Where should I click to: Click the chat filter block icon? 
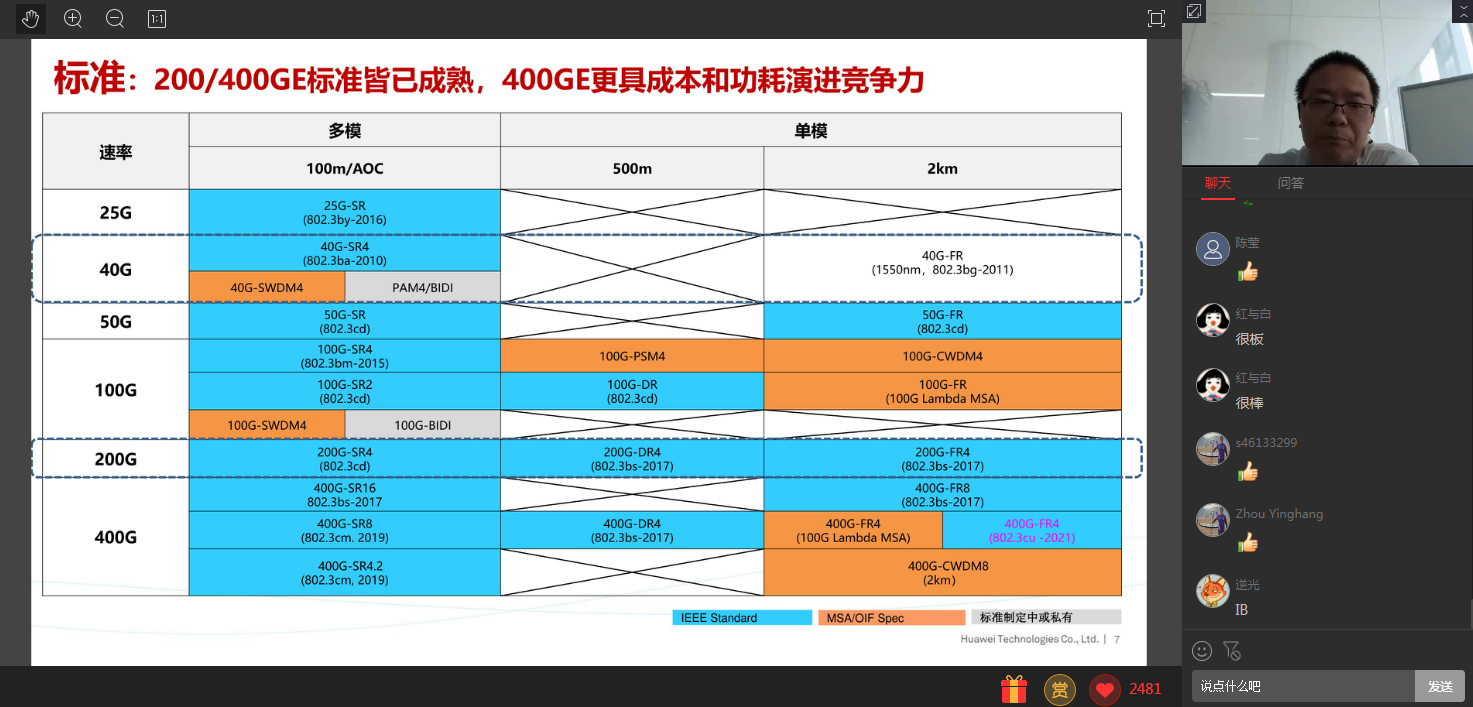click(x=1232, y=651)
